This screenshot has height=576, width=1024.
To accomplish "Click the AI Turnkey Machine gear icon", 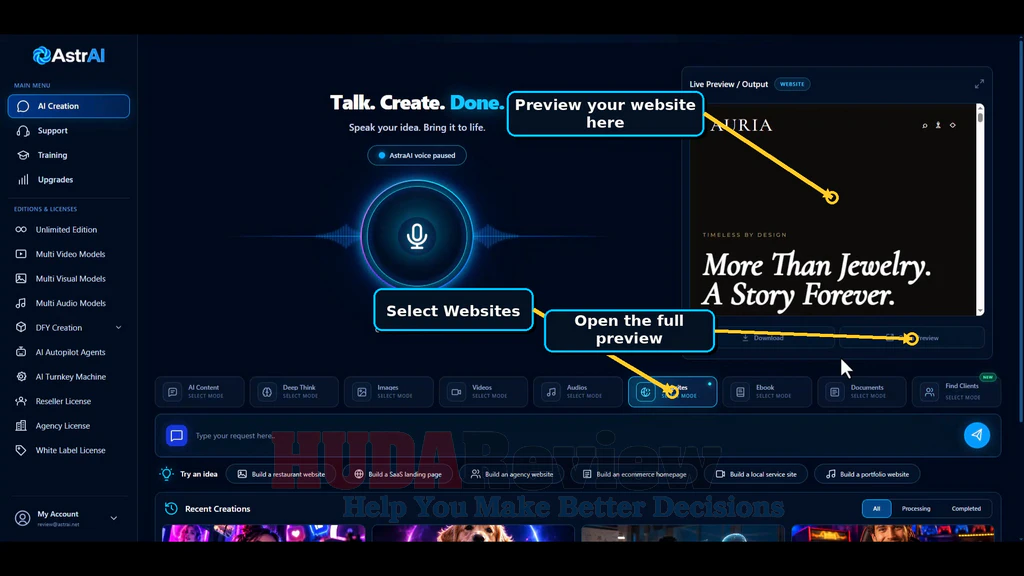I will 21,377.
